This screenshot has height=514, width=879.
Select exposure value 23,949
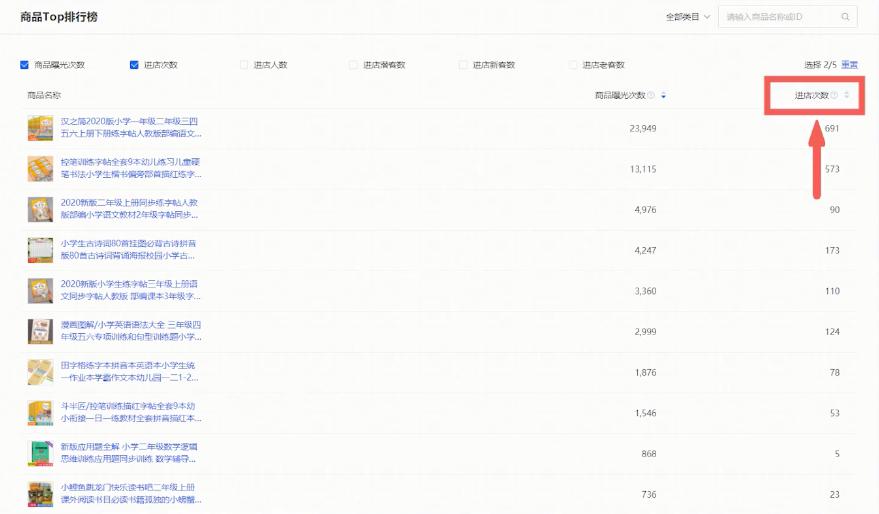point(642,128)
